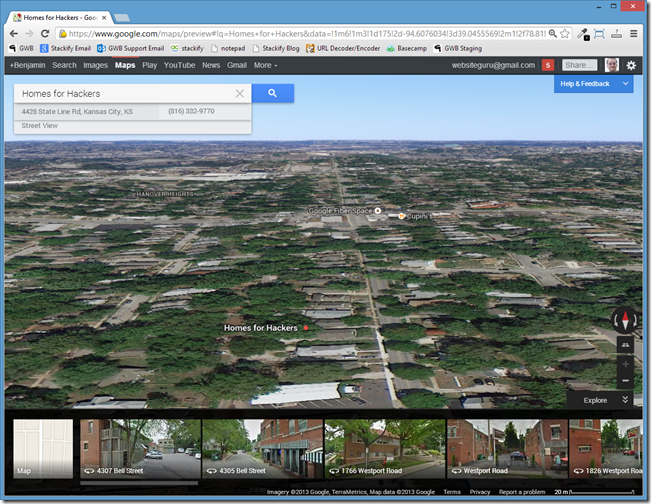Image resolution: width=651 pixels, height=504 pixels.
Task: Switch to Map view thumbnail
Action: pyautogui.click(x=43, y=448)
